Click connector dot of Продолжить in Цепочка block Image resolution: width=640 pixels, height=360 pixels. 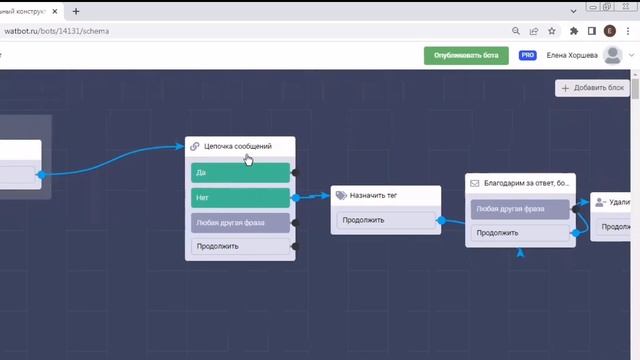[296, 246]
